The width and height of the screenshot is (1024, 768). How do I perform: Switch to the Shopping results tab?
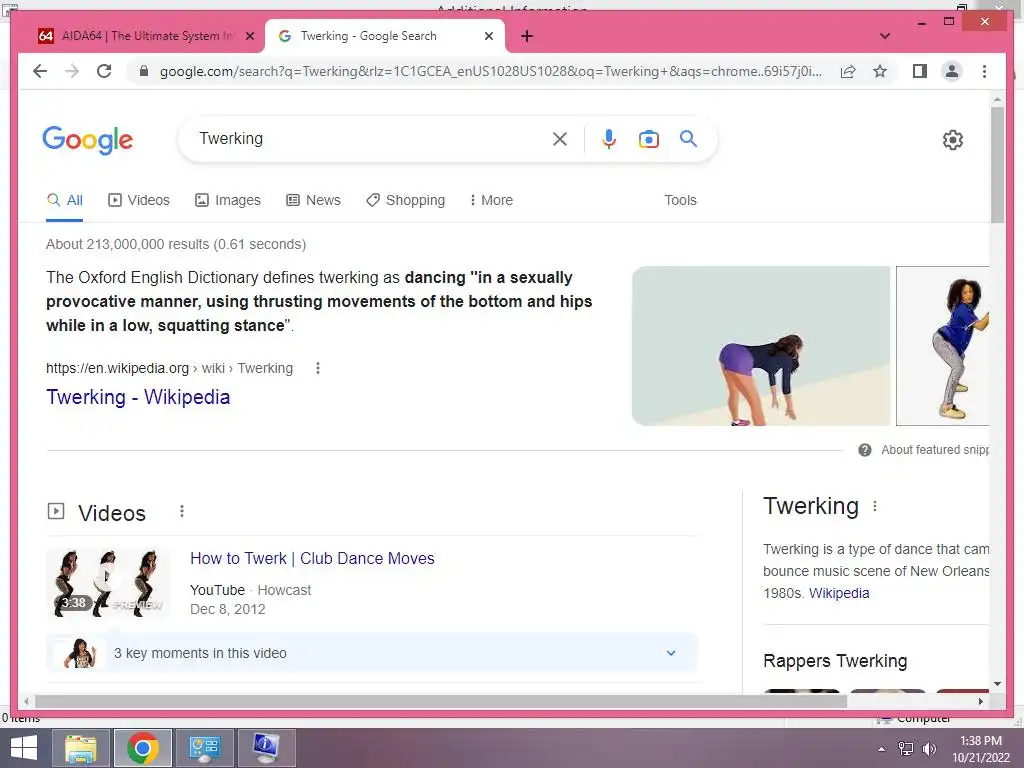tap(406, 200)
